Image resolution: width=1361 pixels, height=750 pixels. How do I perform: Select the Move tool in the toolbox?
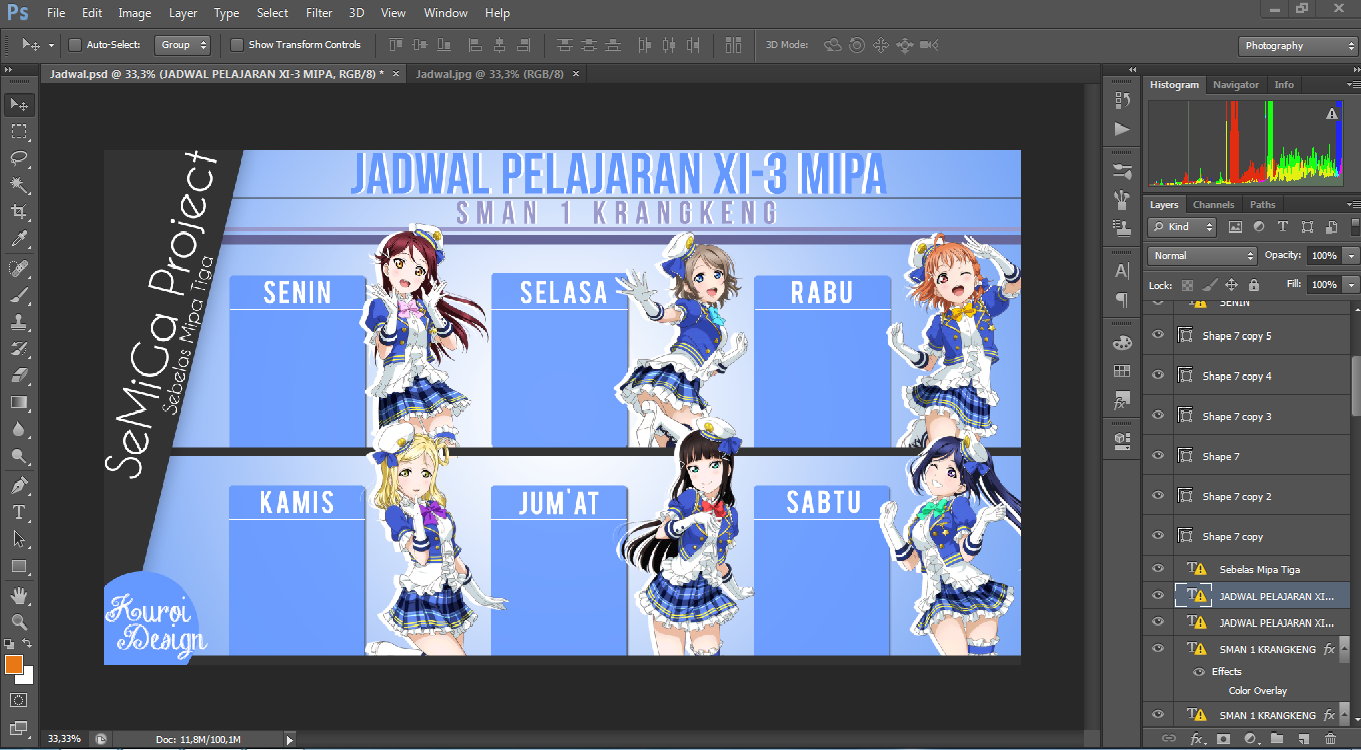point(19,104)
